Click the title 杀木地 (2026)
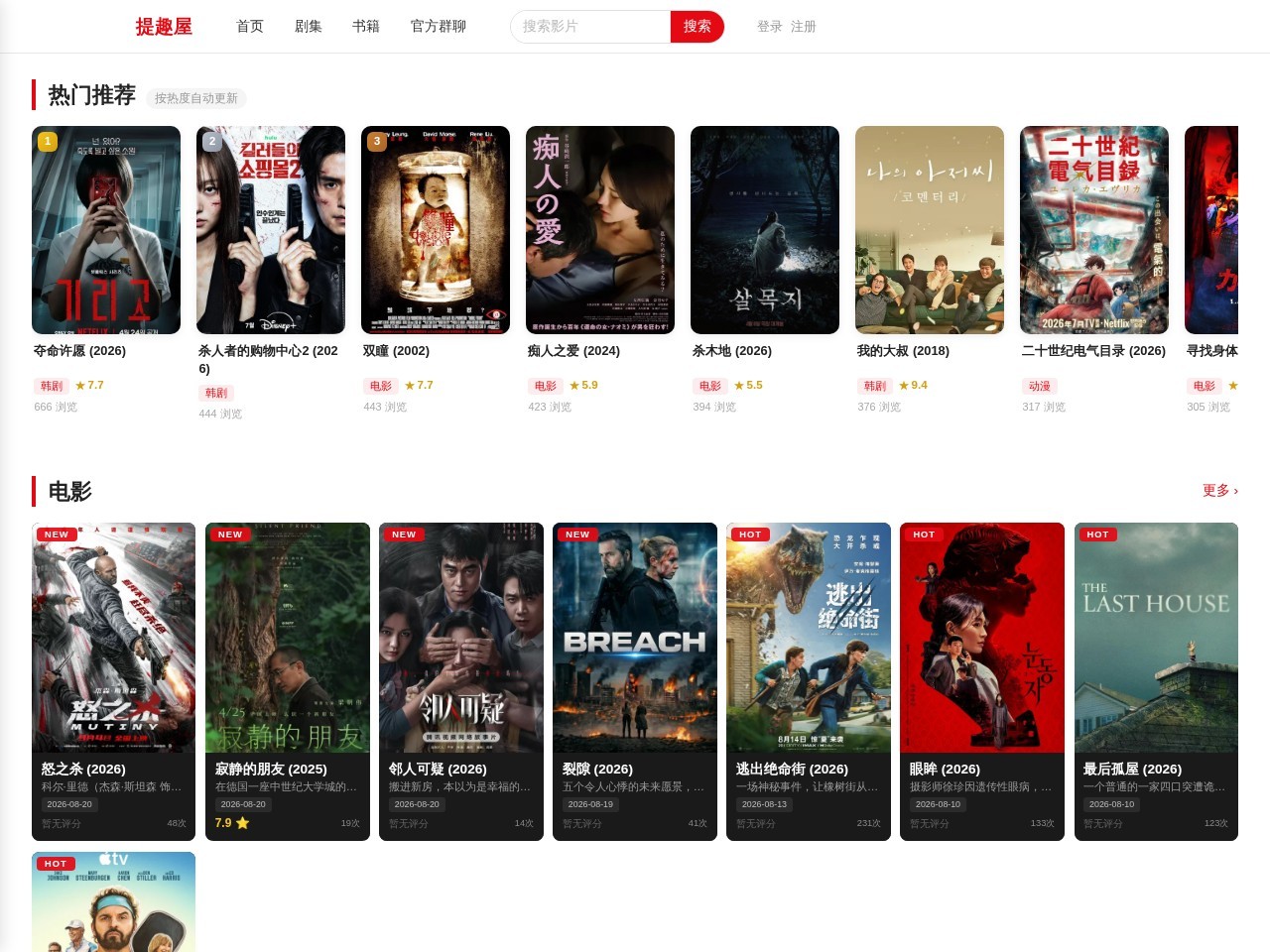Image resolution: width=1270 pixels, height=952 pixels. (x=732, y=351)
